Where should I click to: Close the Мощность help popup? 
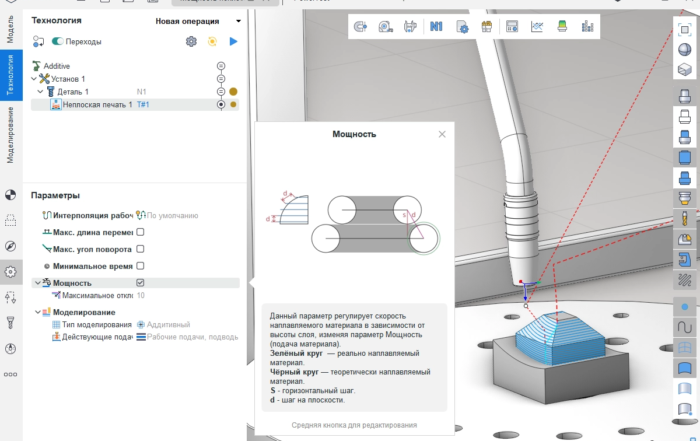click(x=442, y=133)
